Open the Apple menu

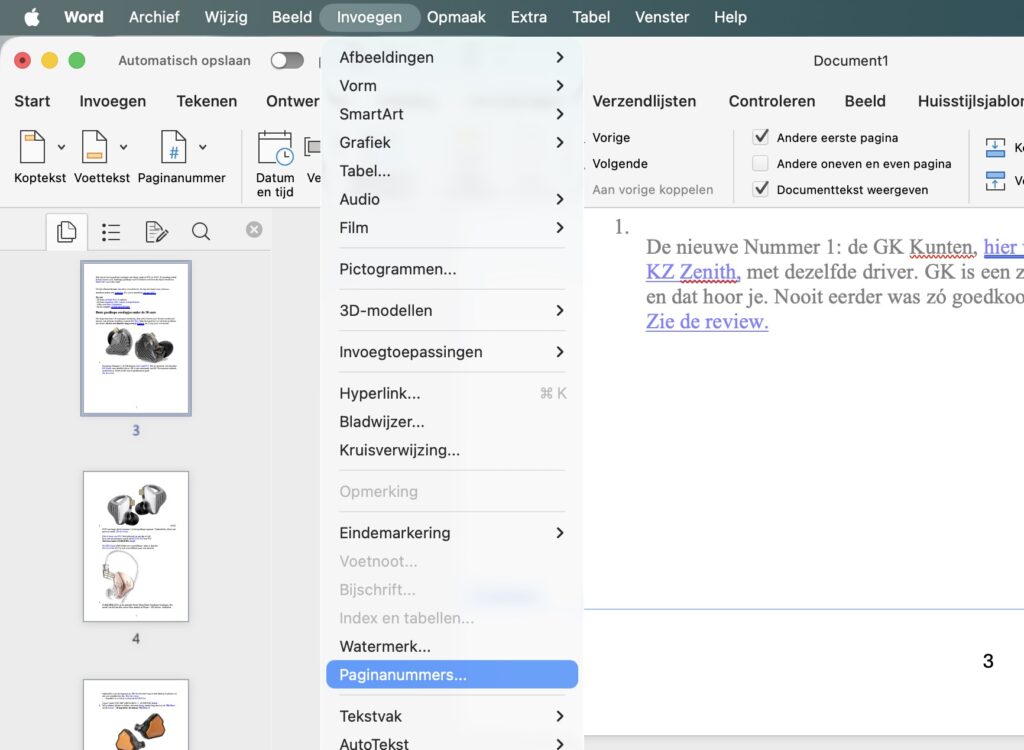[31, 17]
